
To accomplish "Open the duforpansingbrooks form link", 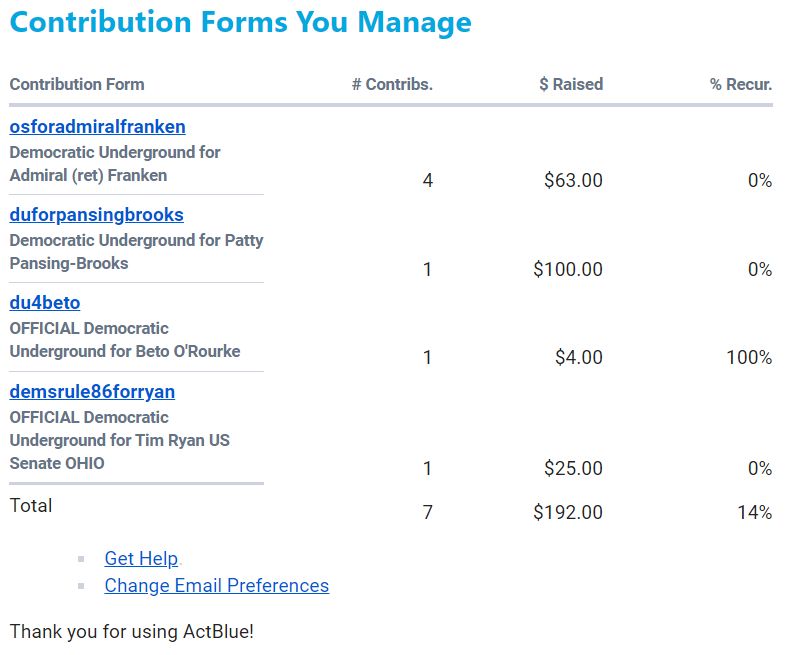I will (x=96, y=215).
